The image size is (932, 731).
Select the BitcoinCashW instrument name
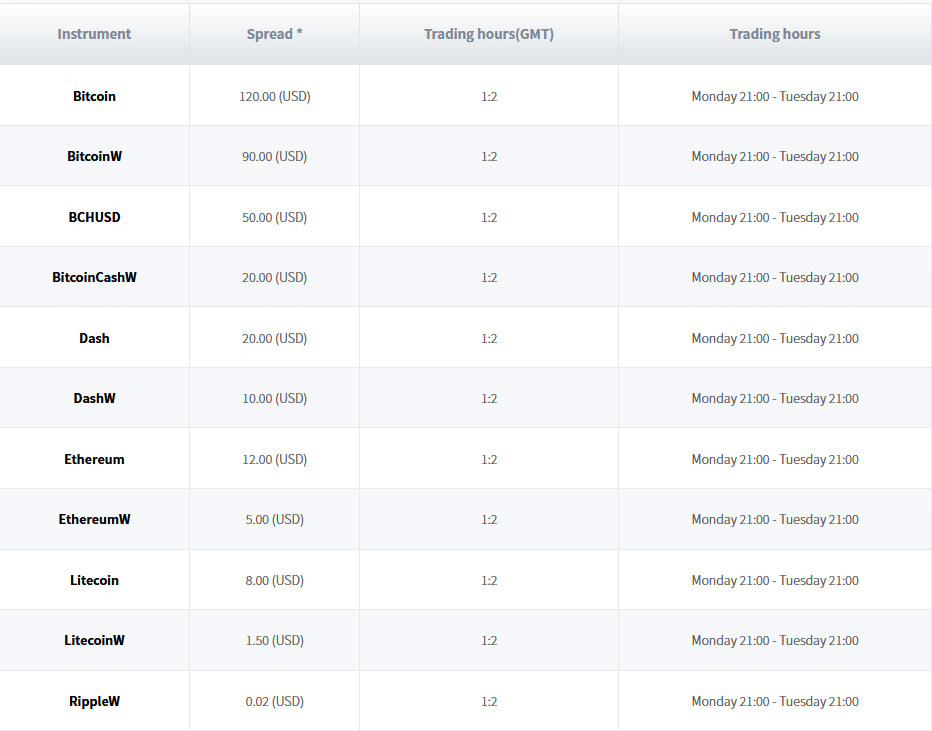[x=94, y=278]
